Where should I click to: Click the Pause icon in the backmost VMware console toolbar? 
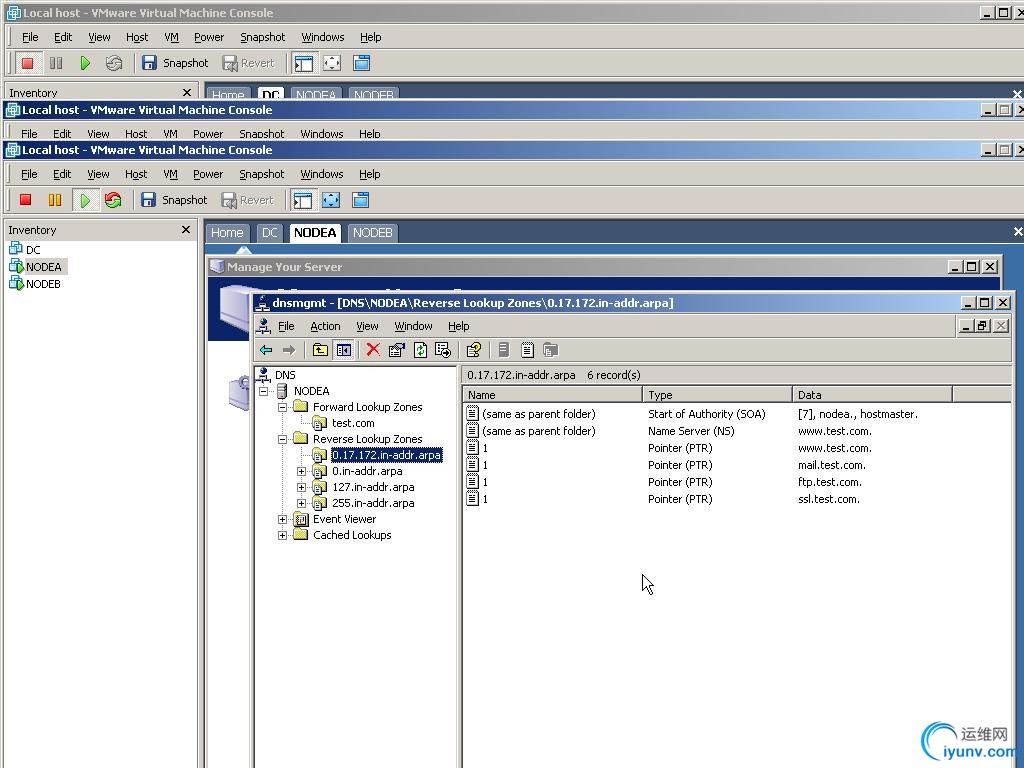click(x=56, y=63)
